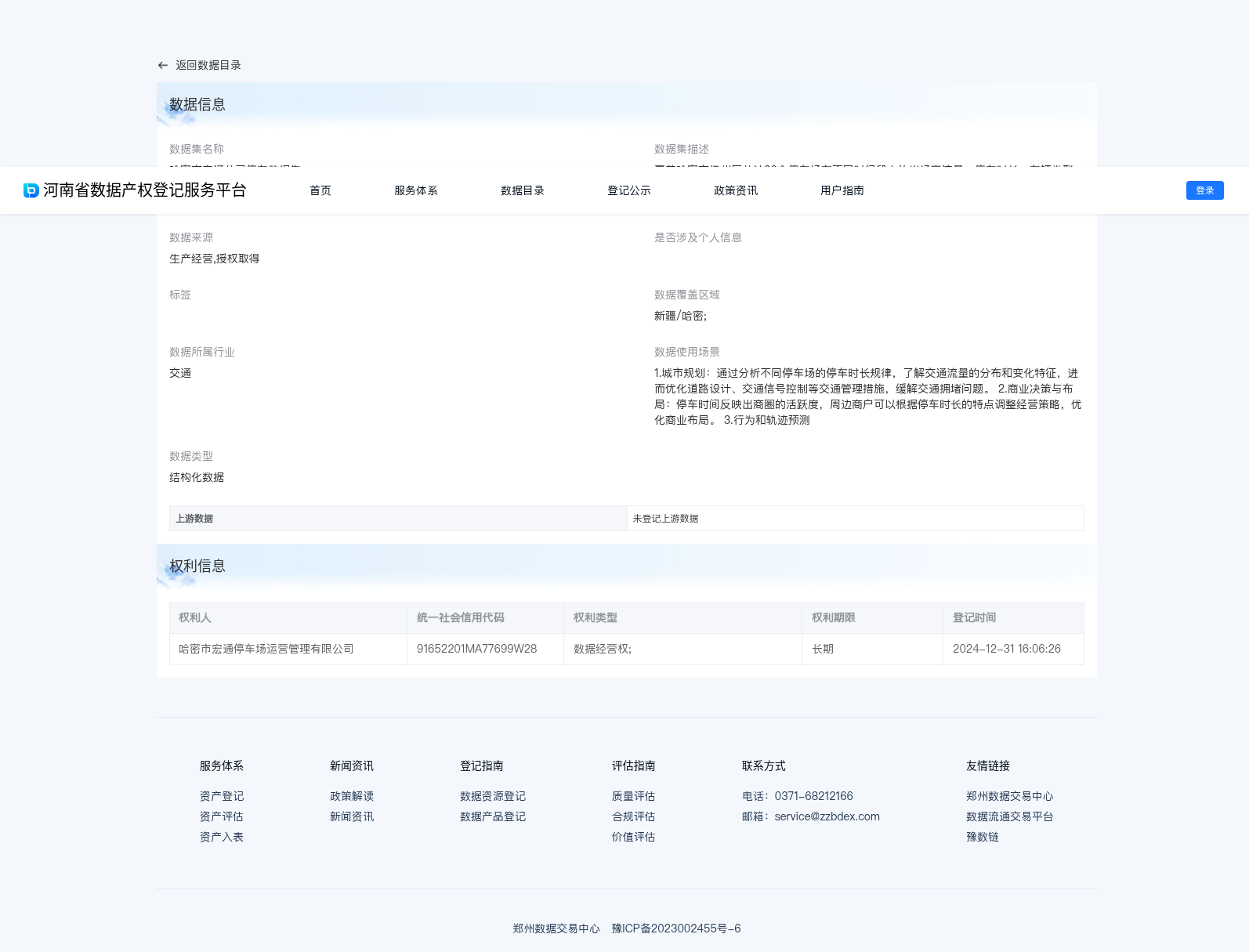Click footer link 质量评估
This screenshot has height=952, width=1249.
634,796
